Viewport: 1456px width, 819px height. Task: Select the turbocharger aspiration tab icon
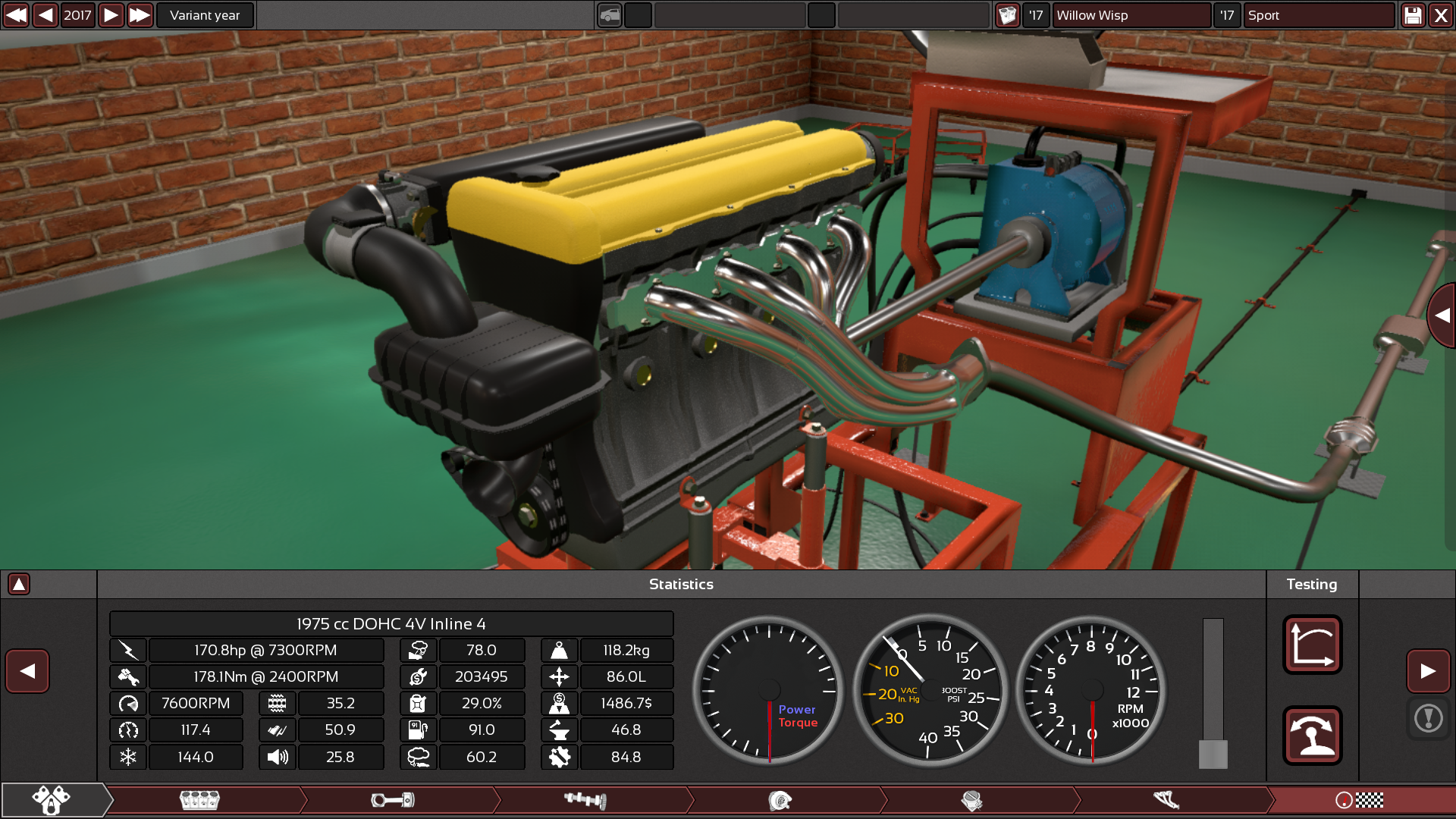tap(780, 800)
